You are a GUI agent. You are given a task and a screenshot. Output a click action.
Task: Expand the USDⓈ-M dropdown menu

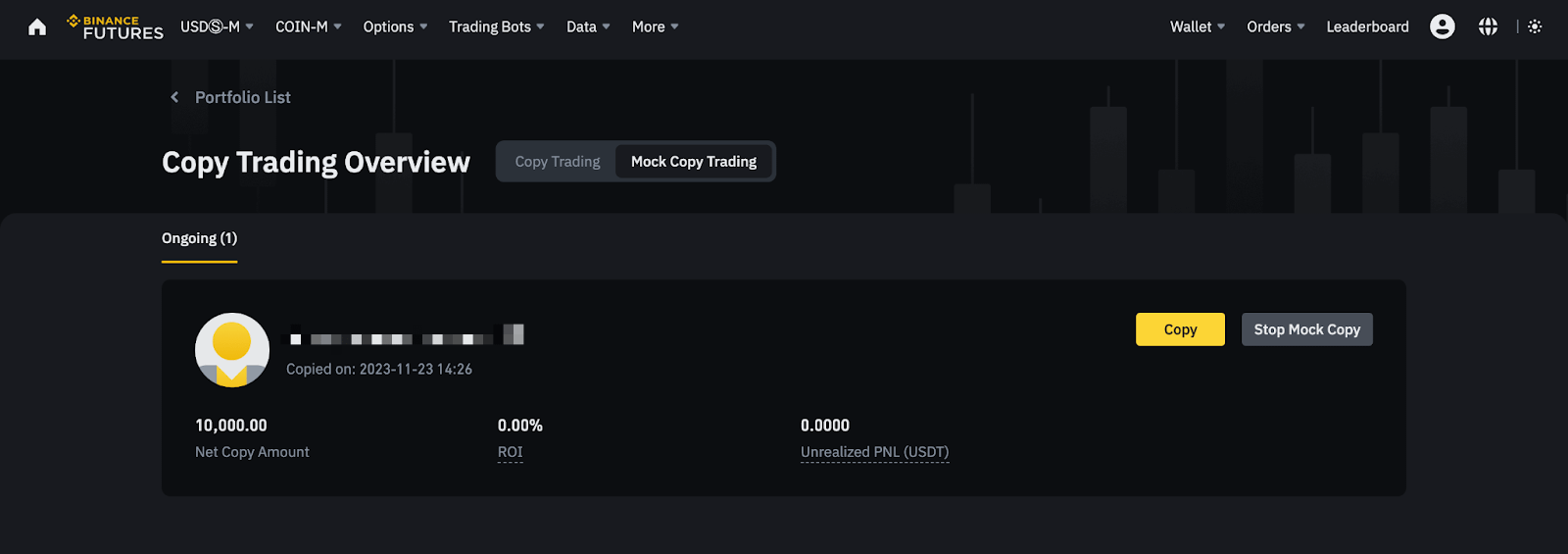click(x=217, y=26)
